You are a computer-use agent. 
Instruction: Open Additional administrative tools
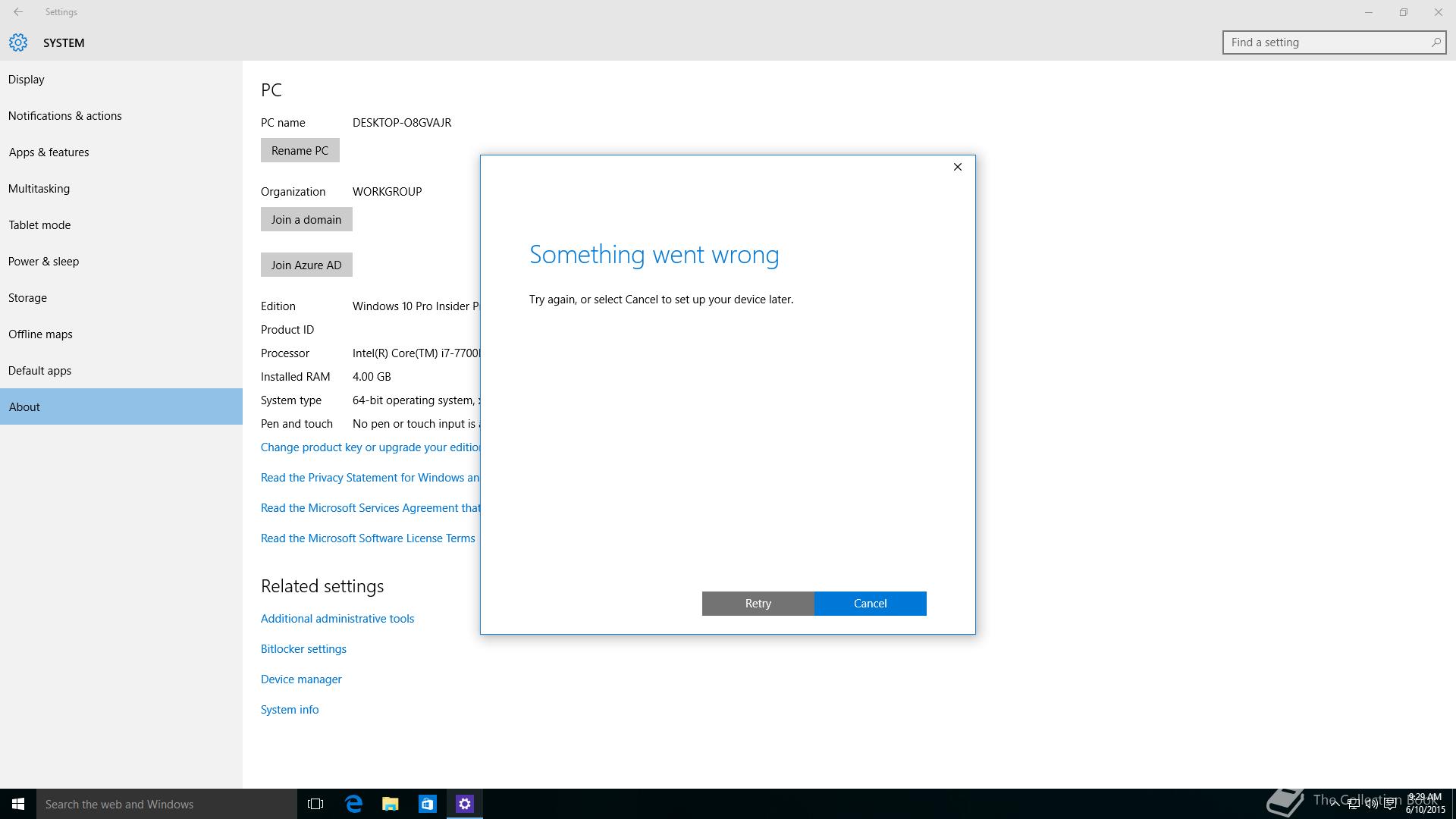[x=337, y=619]
